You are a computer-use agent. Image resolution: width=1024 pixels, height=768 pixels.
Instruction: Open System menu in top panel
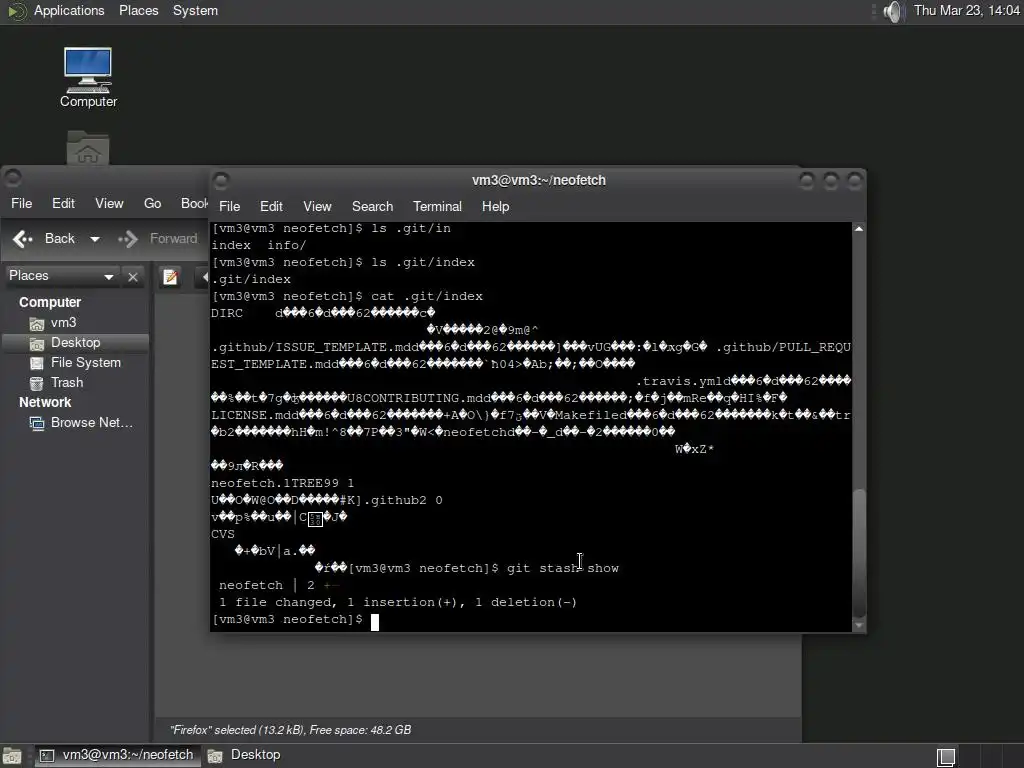[x=195, y=11]
